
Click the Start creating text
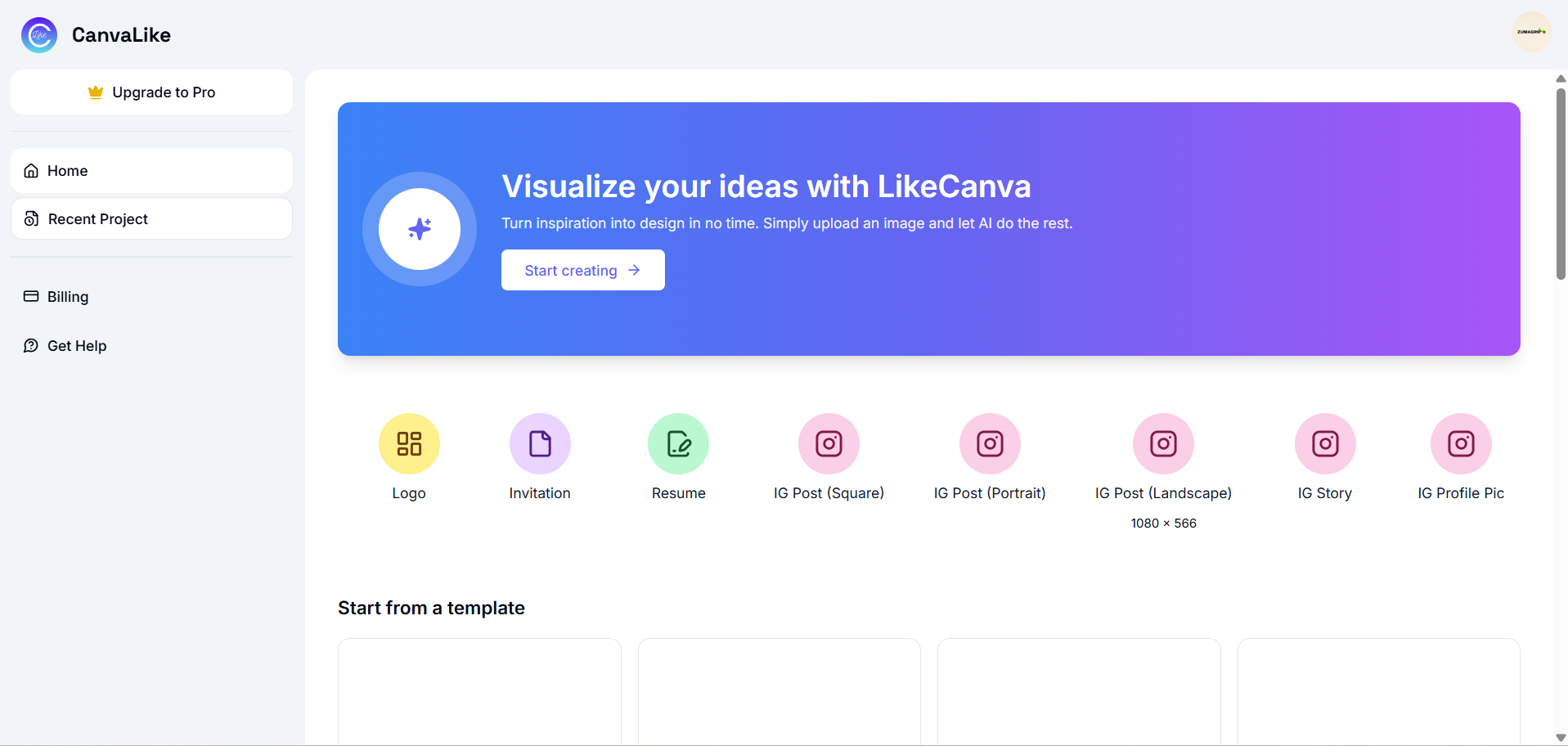(571, 271)
